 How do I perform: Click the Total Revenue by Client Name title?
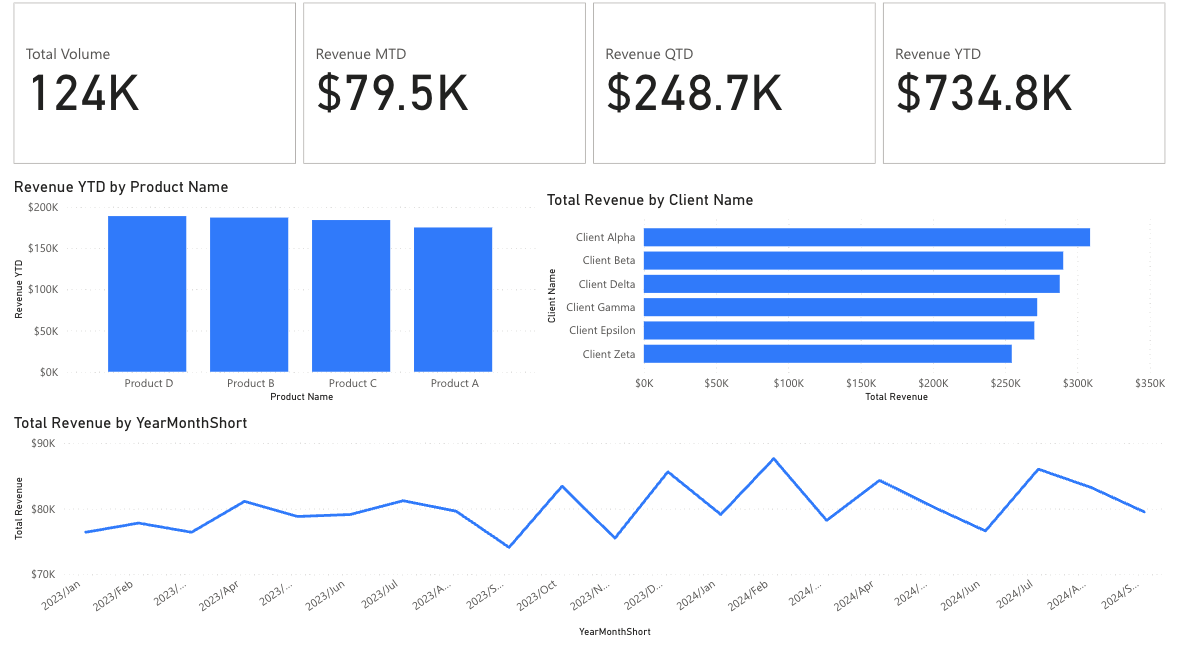coord(649,200)
